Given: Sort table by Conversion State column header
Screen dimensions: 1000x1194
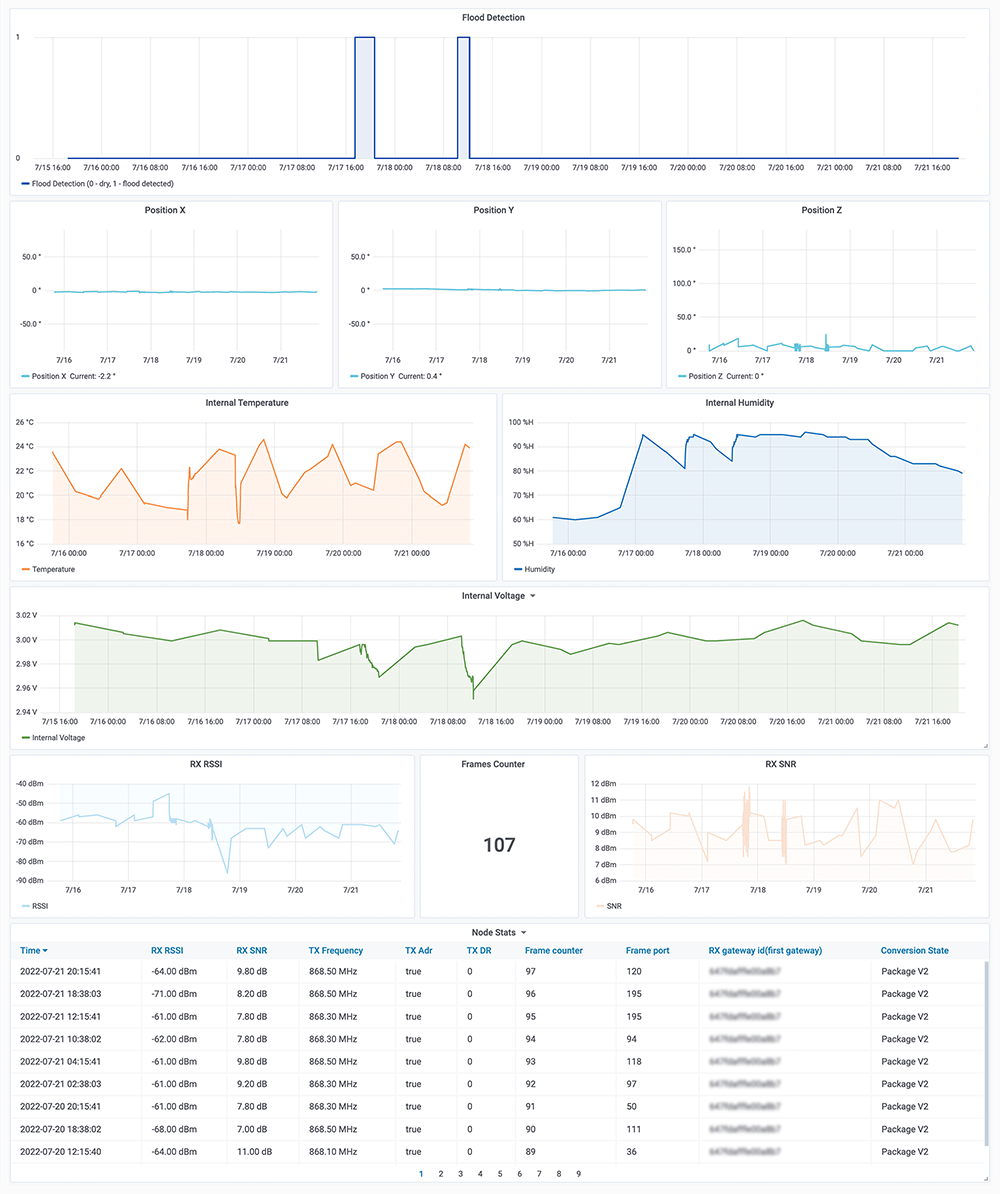Looking at the screenshot, I should 915,951.
